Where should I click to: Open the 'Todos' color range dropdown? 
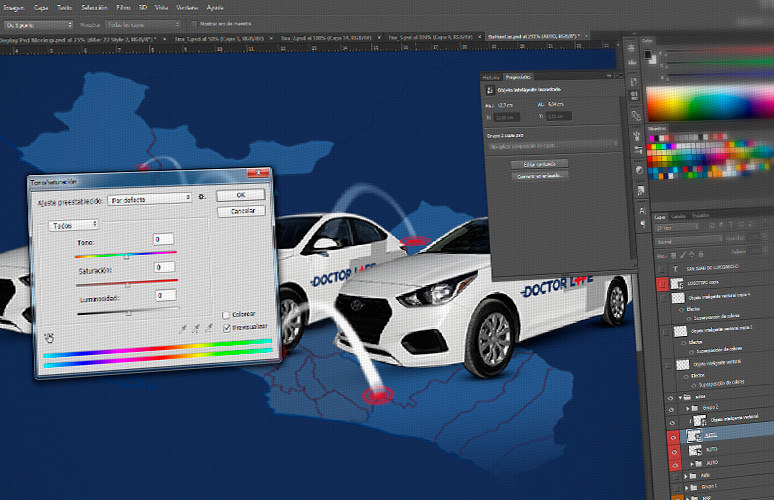coord(73,225)
